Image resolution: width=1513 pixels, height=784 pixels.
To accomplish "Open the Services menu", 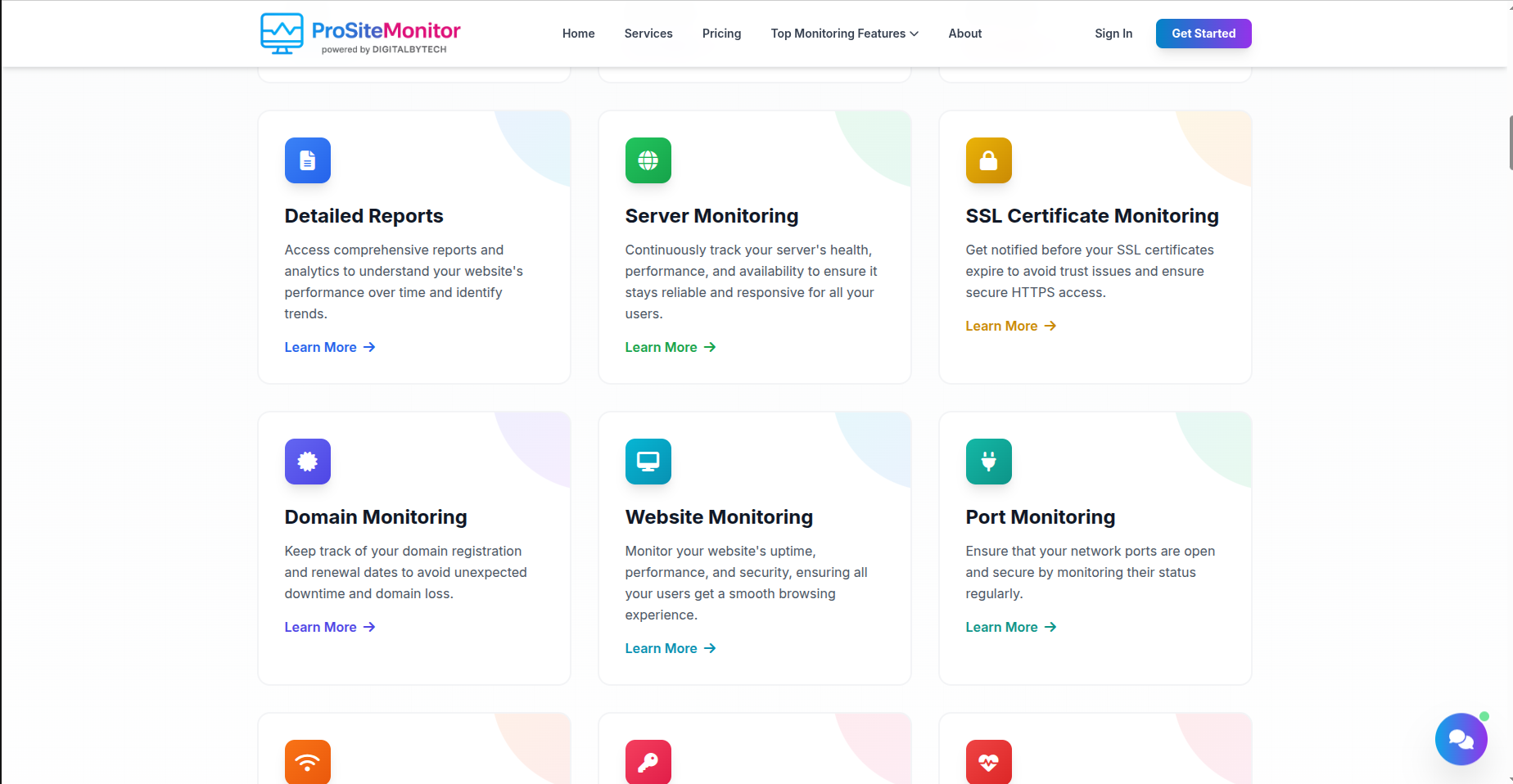I will coord(648,34).
